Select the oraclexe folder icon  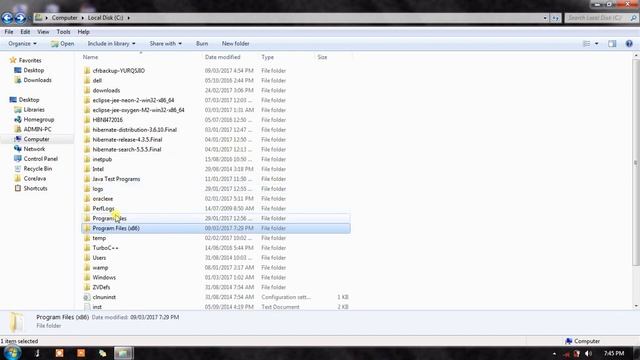87,199
